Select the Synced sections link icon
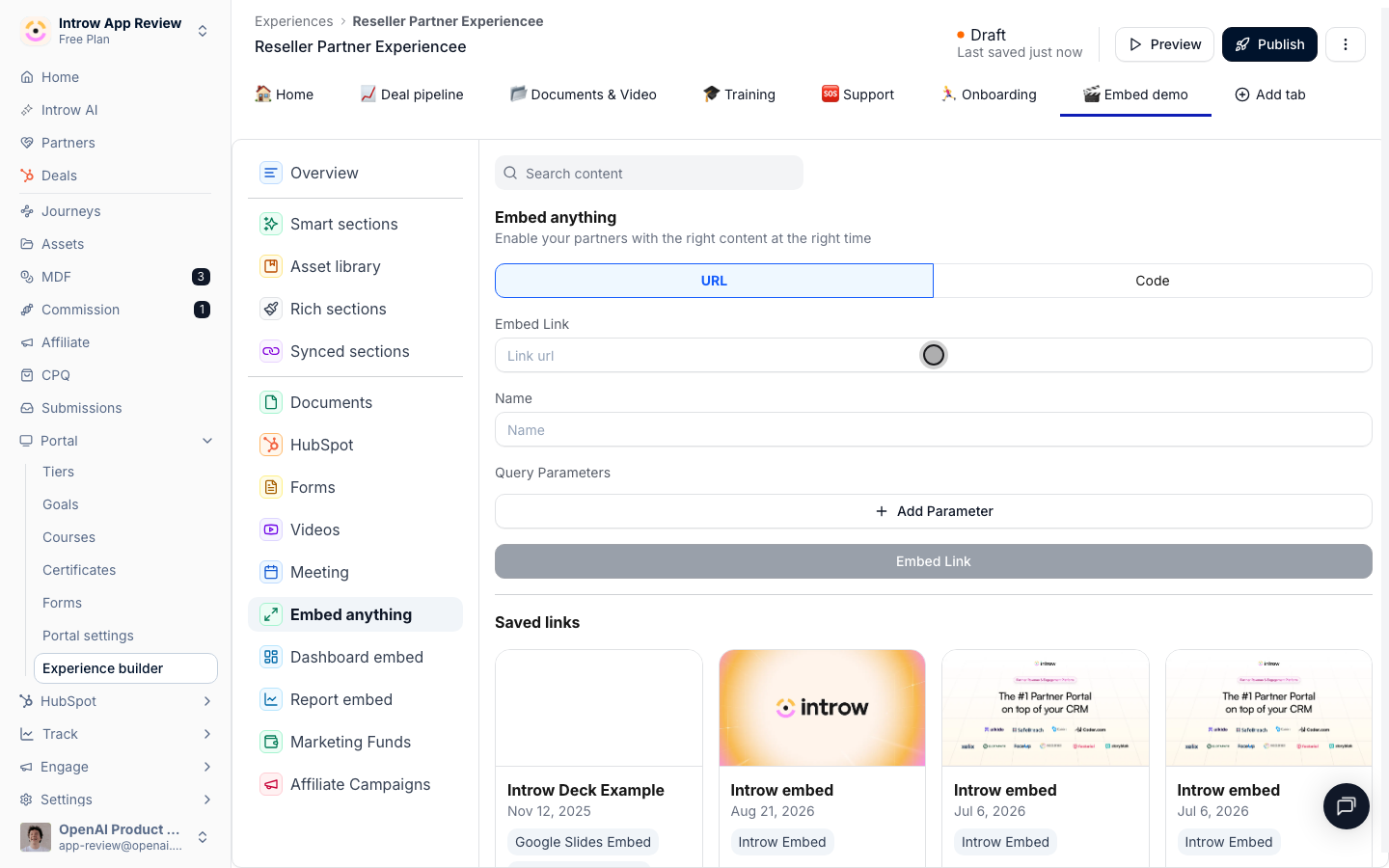 click(271, 351)
